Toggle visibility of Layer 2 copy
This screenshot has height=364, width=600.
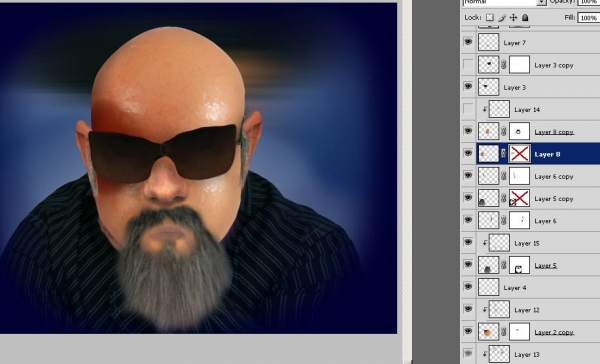pos(468,331)
